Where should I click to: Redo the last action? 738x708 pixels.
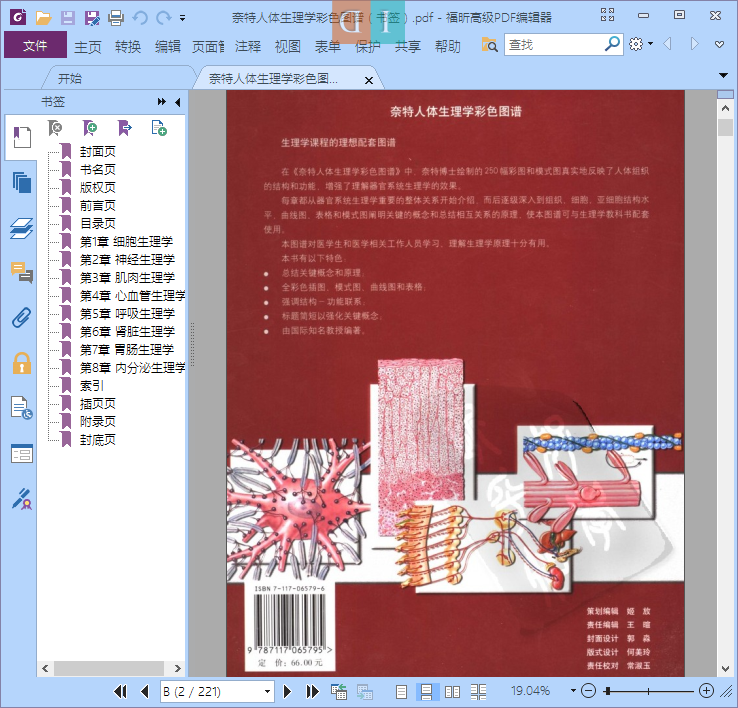(x=163, y=18)
